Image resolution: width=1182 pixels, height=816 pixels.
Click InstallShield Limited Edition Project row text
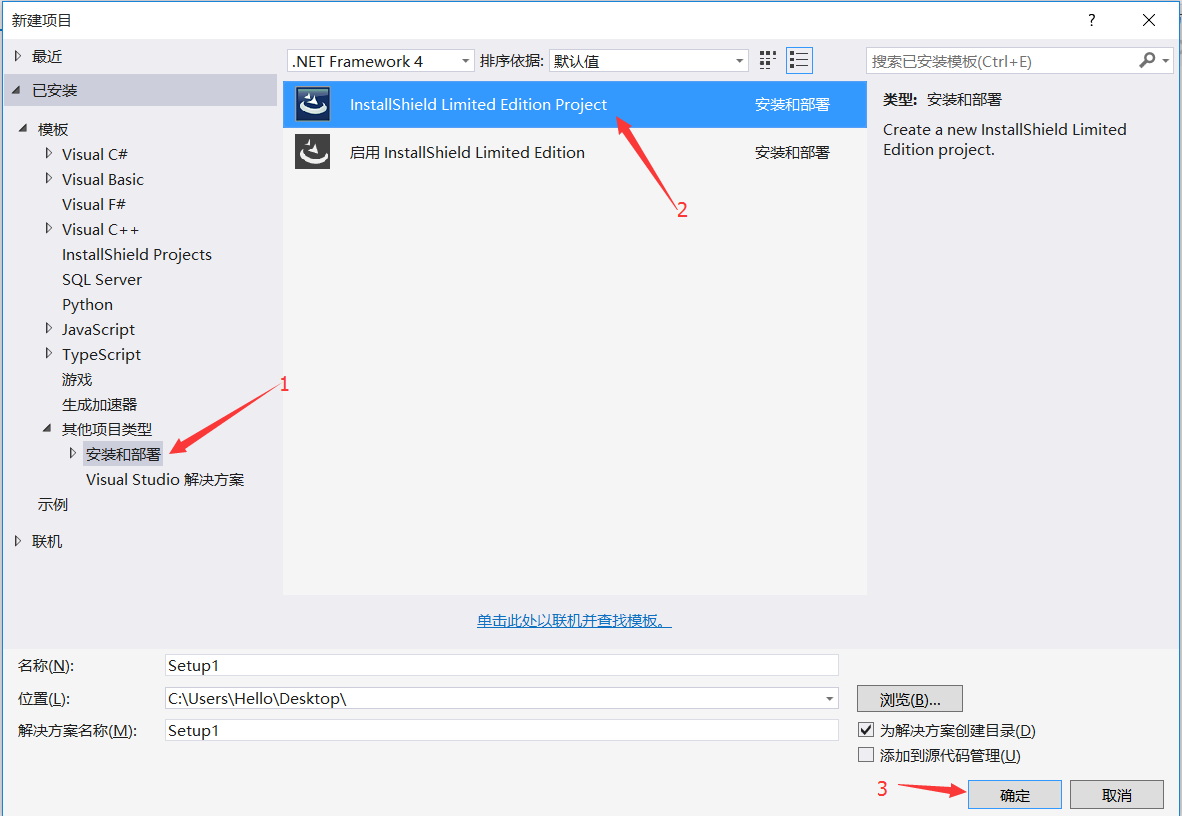(478, 105)
